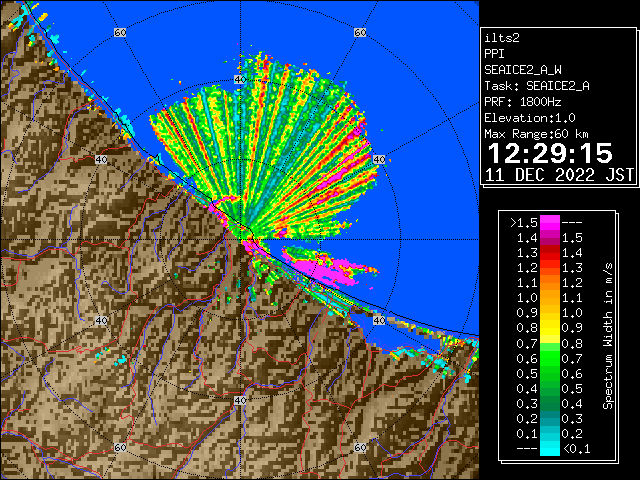Image resolution: width=640 pixels, height=480 pixels.
Task: Click the "PRF: 1800Hz" text
Action: 523,102
